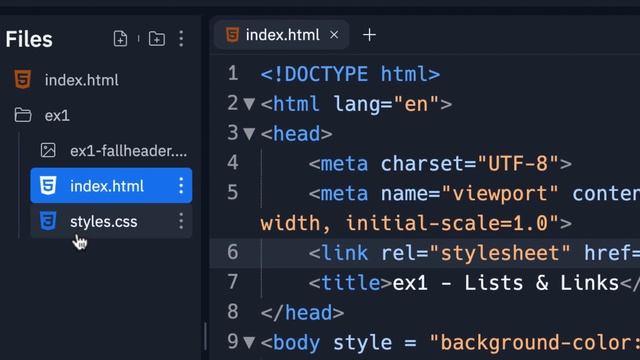Viewport: 640px width, 360px height.
Task: Open the options menu for selected index.html
Action: coord(181,186)
